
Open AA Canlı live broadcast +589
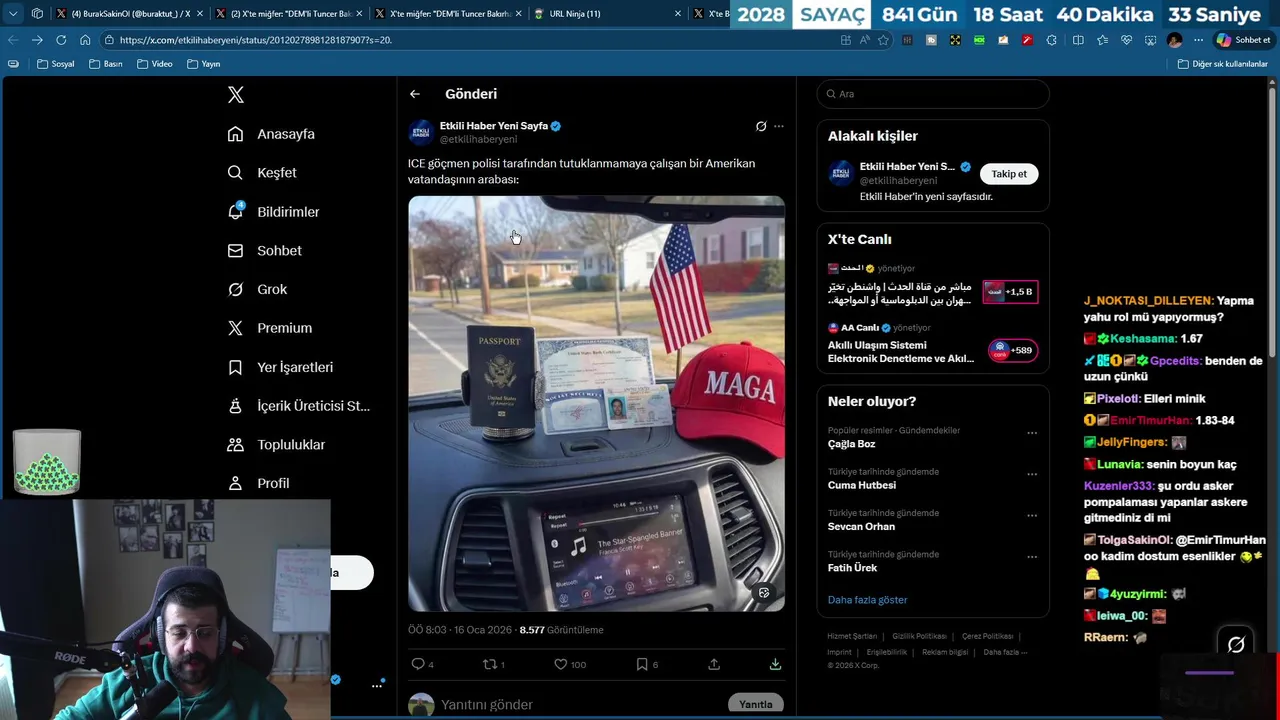(933, 344)
